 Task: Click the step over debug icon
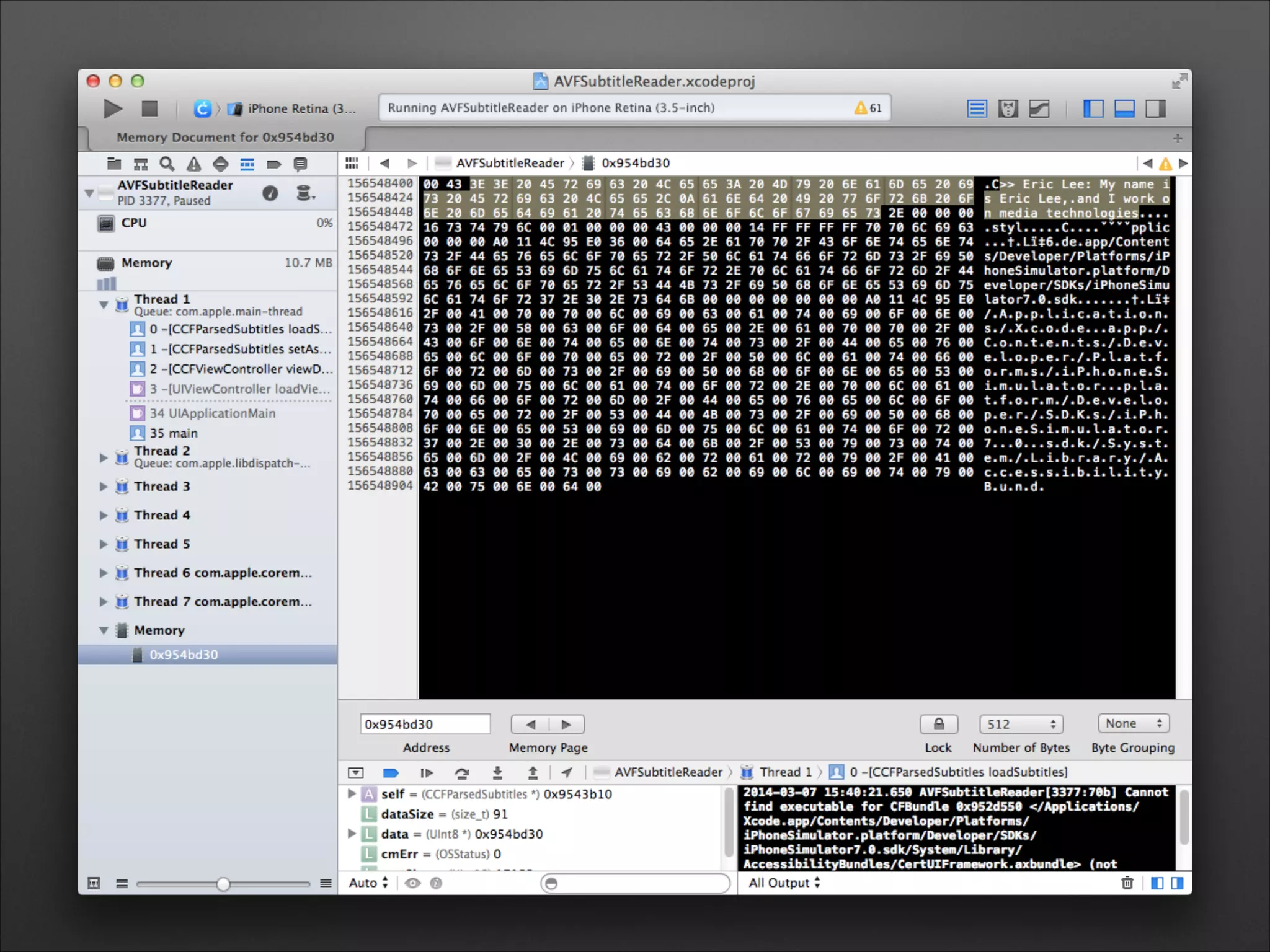[x=462, y=773]
